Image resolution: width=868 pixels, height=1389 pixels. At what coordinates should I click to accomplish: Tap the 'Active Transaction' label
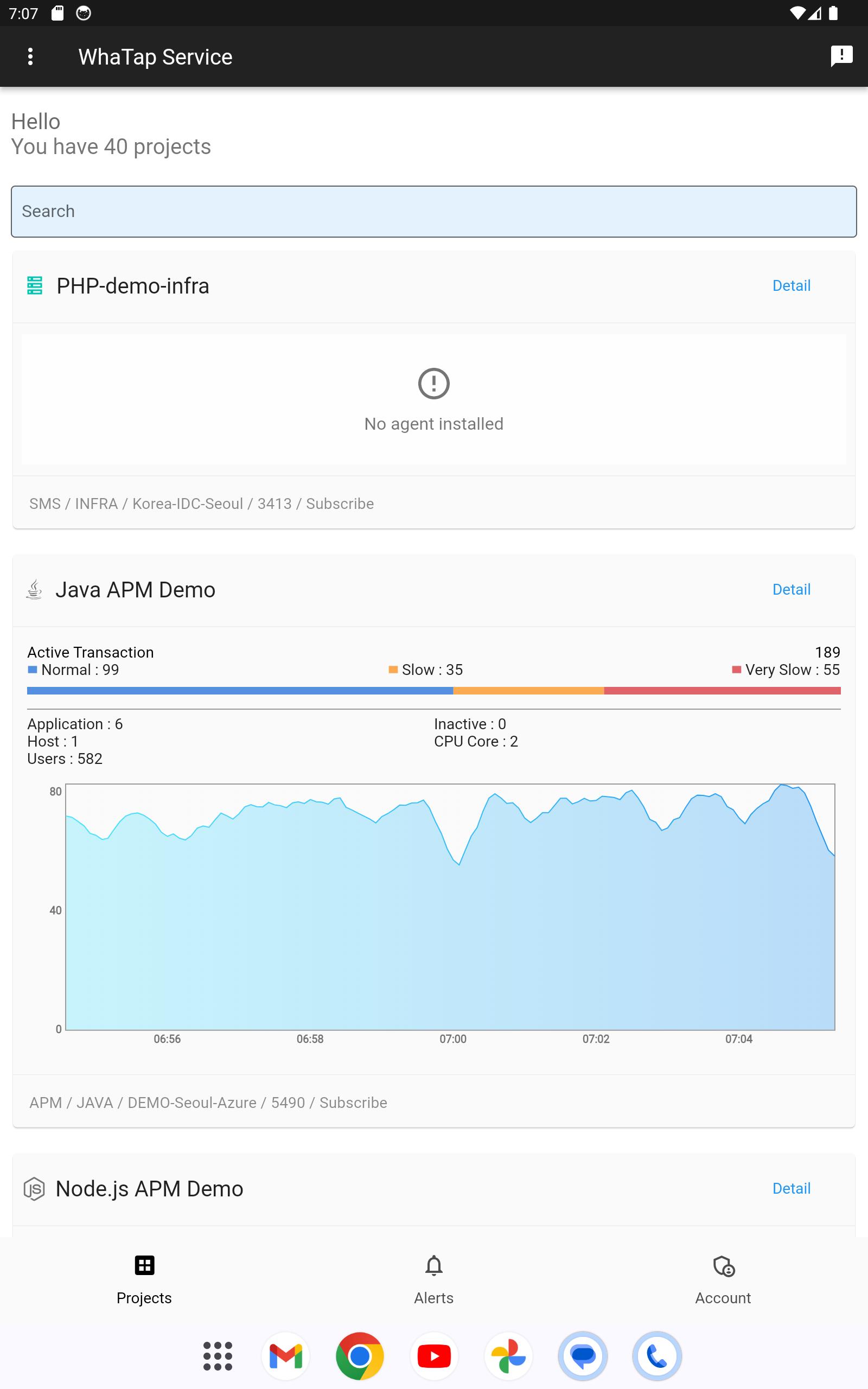[x=91, y=652]
